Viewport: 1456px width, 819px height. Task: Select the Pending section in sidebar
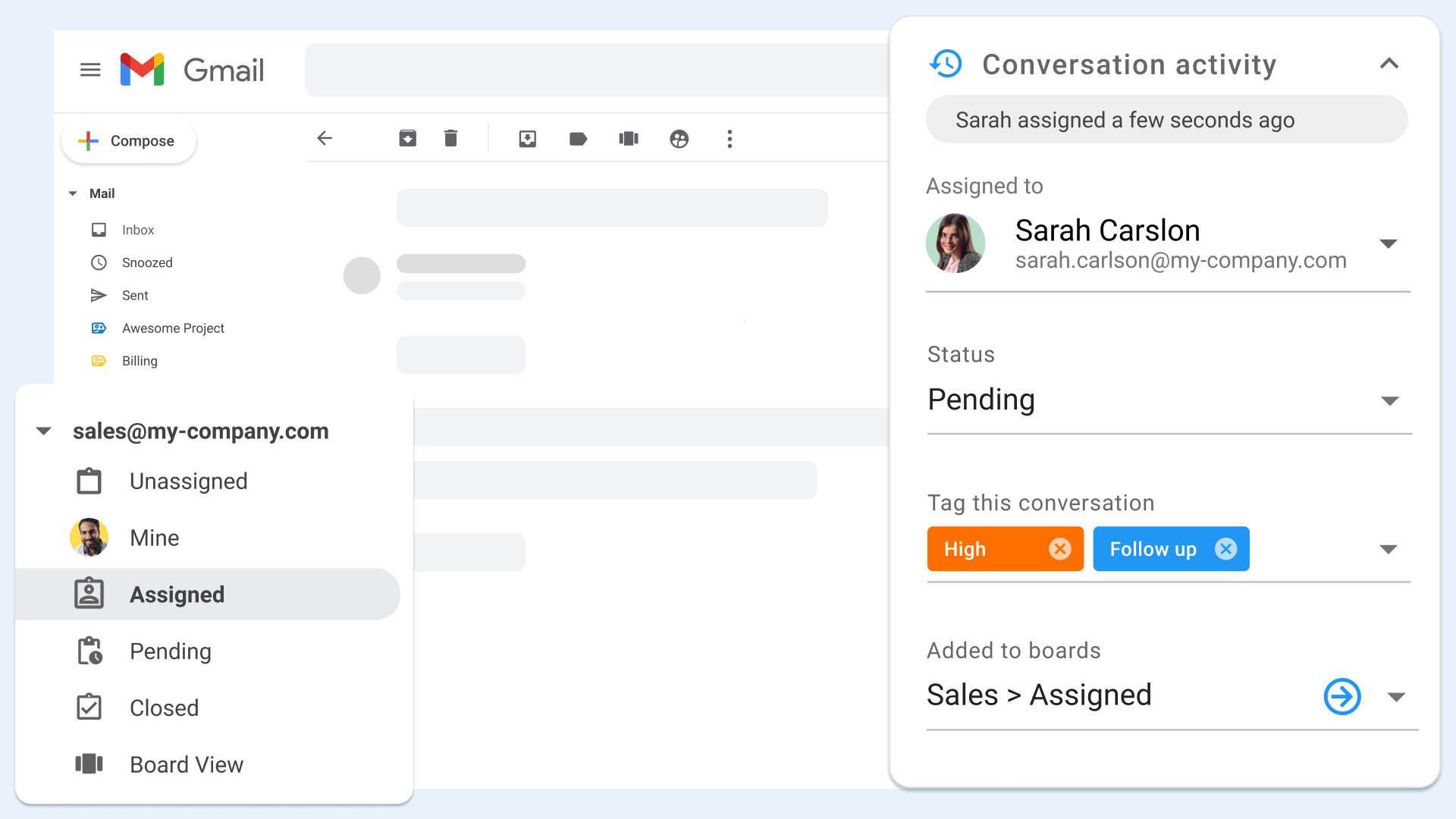click(170, 651)
